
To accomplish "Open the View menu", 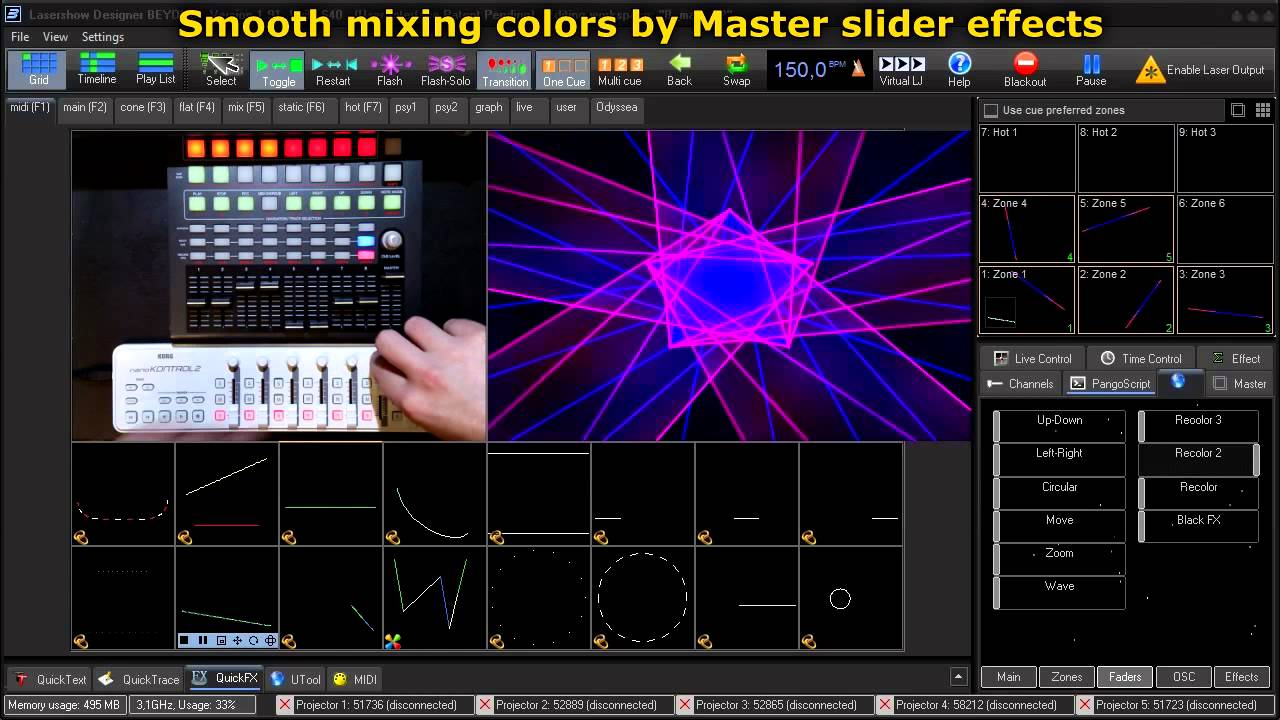I will click(x=55, y=37).
